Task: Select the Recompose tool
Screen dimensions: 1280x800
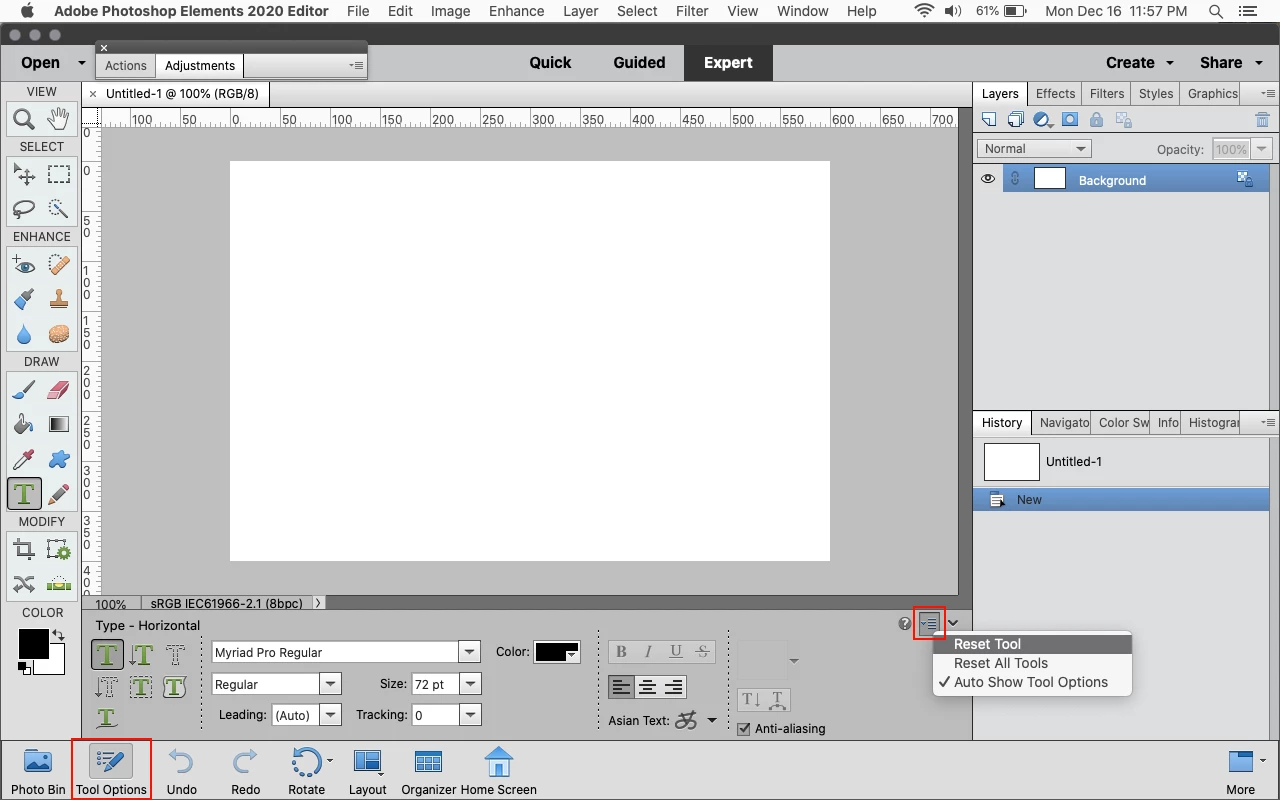Action: click(x=59, y=549)
